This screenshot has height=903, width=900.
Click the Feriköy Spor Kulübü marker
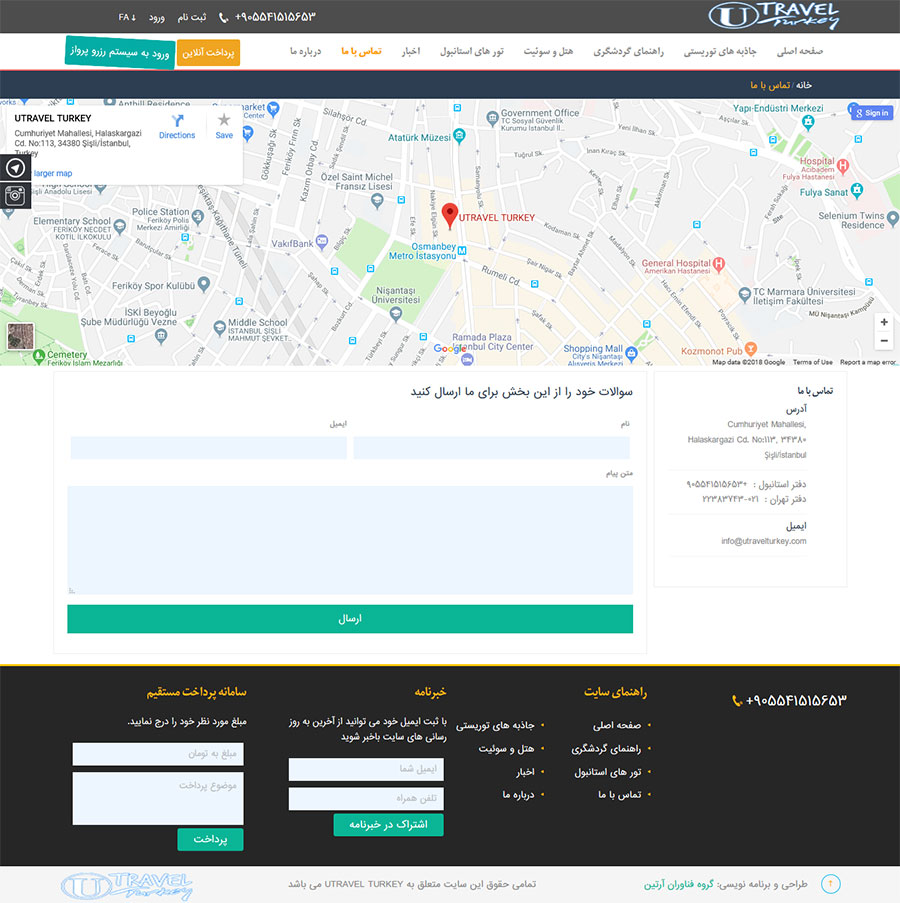coord(204,283)
